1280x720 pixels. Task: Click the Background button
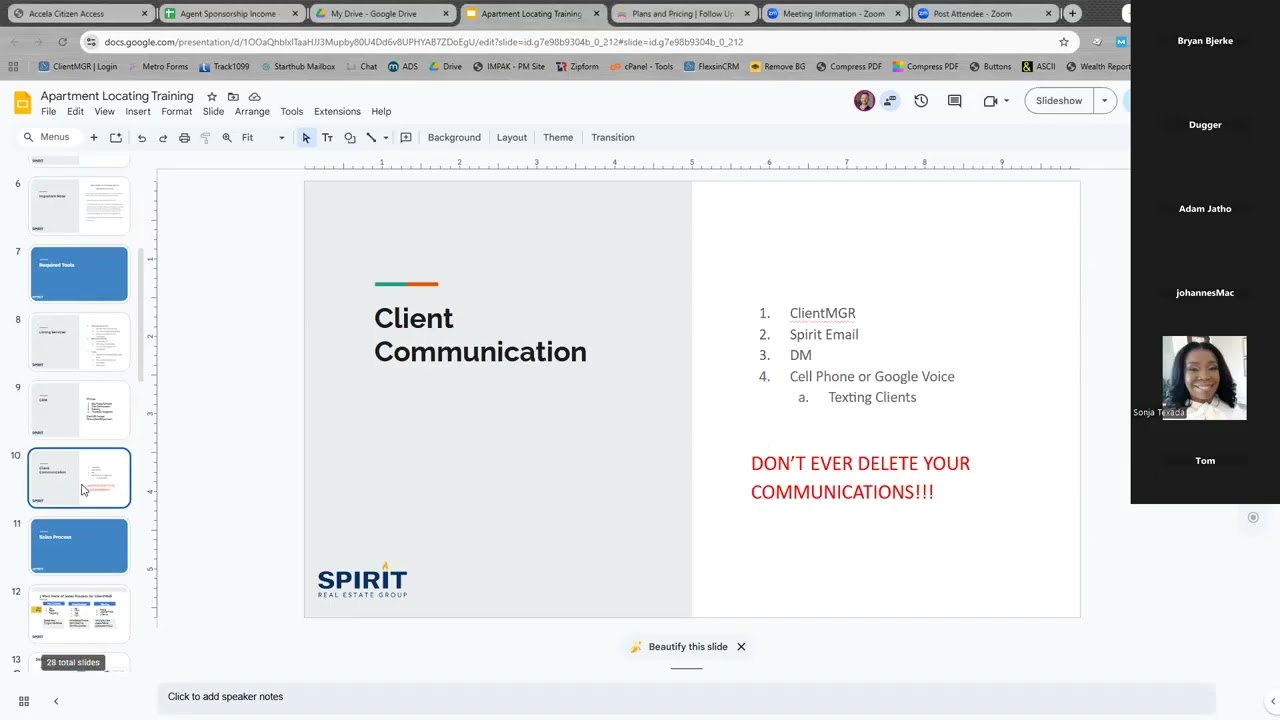tap(454, 138)
